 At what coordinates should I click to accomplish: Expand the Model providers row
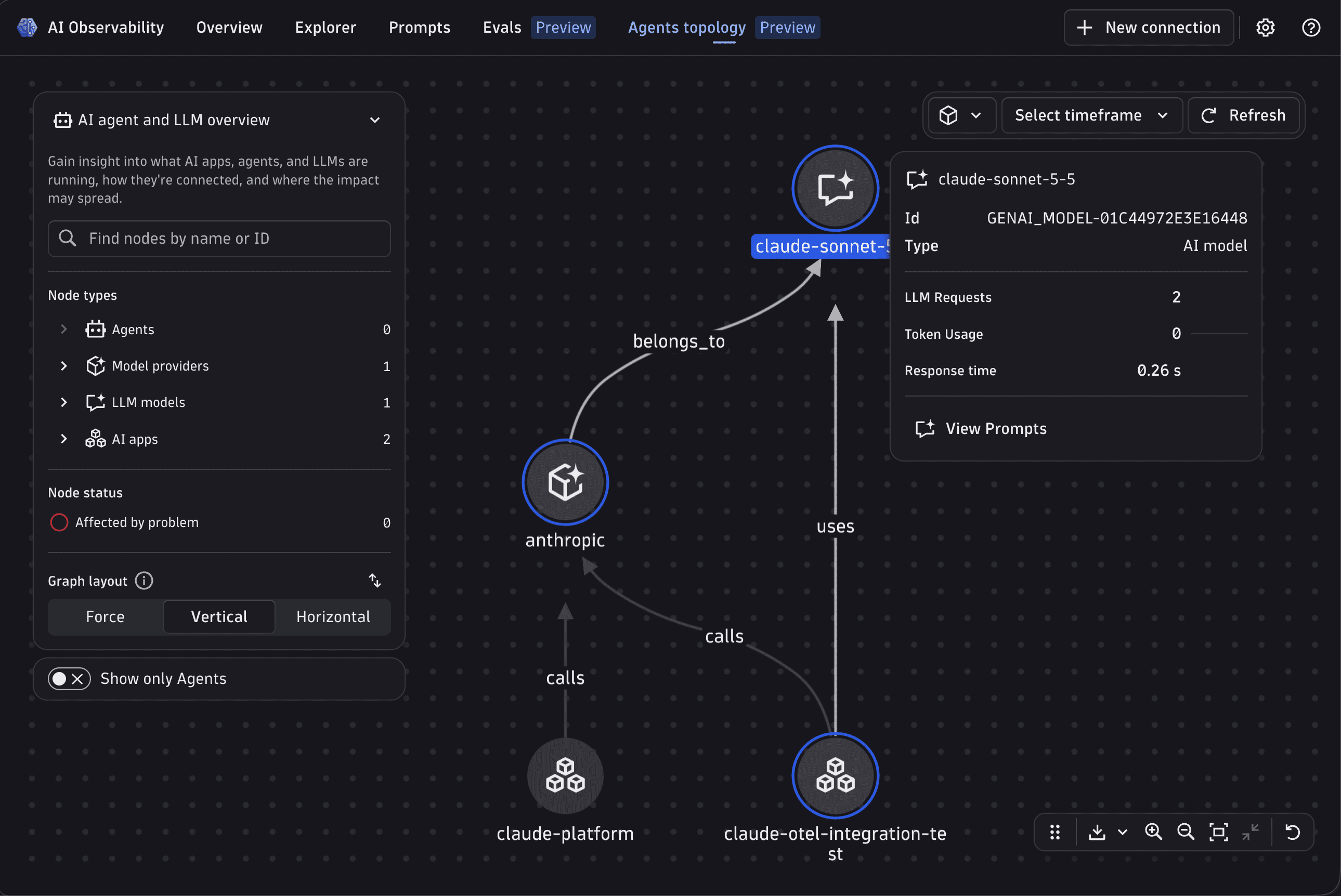(63, 366)
